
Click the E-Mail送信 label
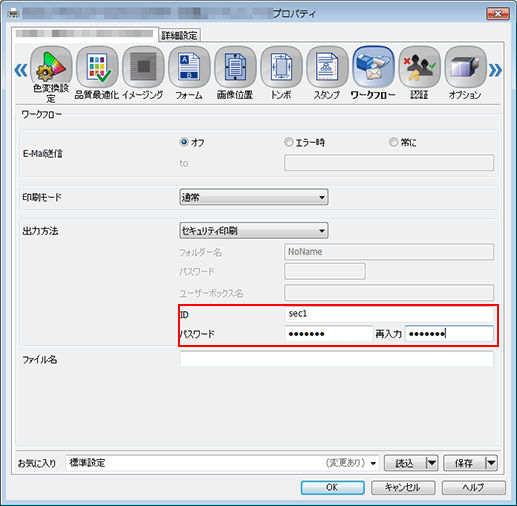point(43,153)
